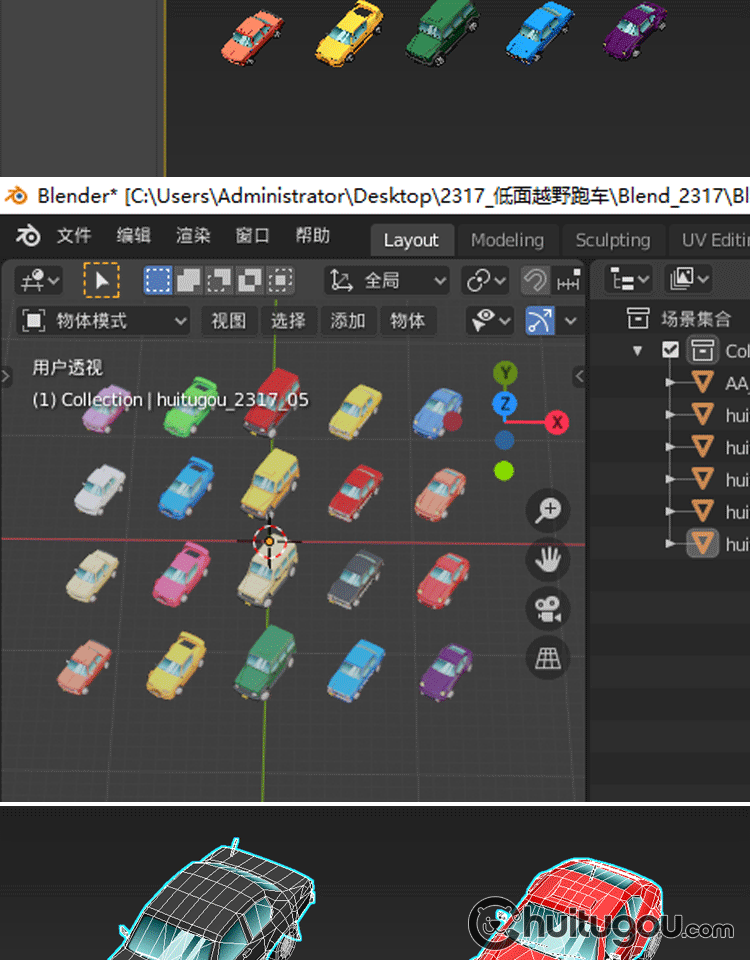Collapse the Collection tree in outliner

tap(638, 350)
